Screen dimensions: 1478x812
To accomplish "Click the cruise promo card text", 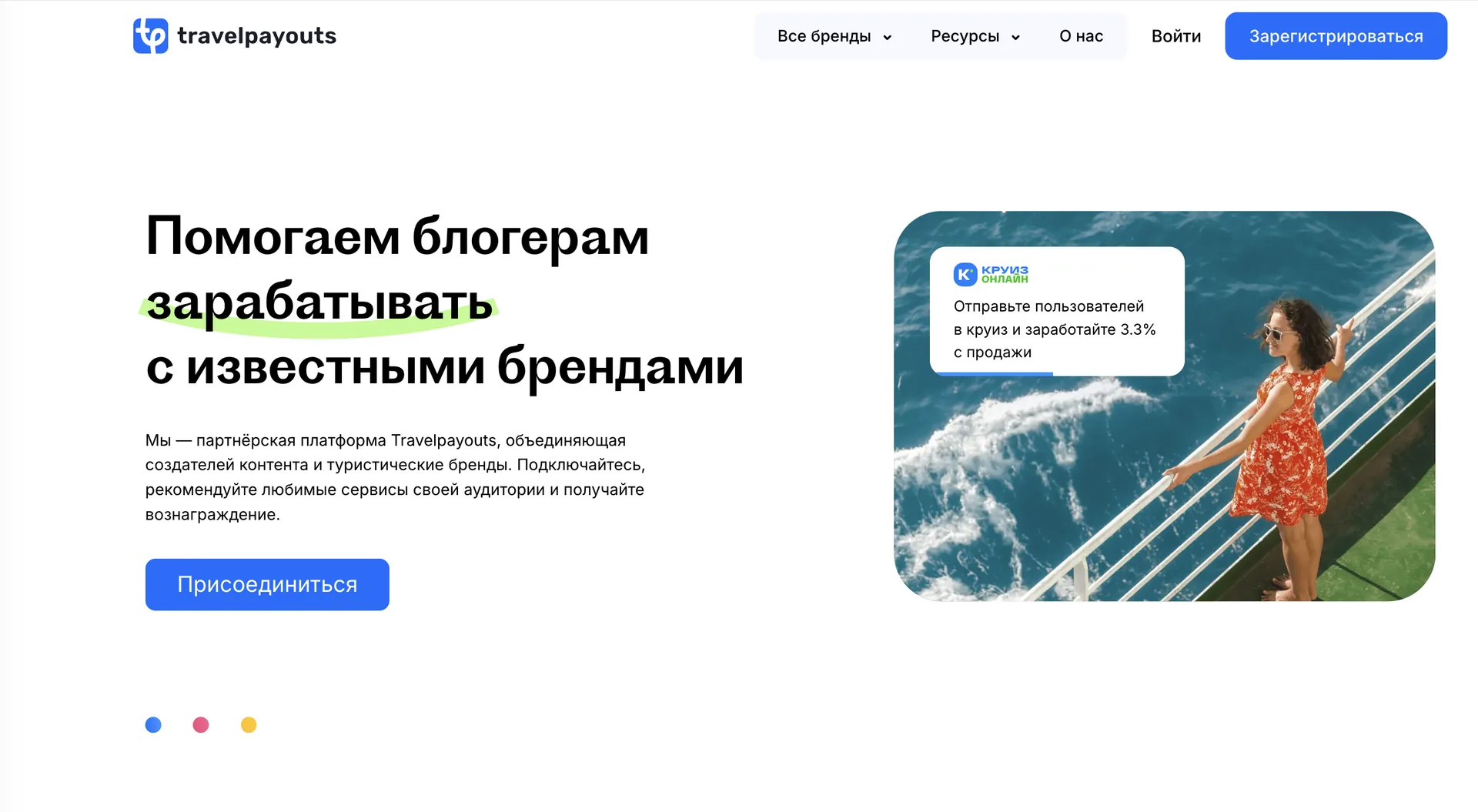I will pyautogui.click(x=1055, y=329).
